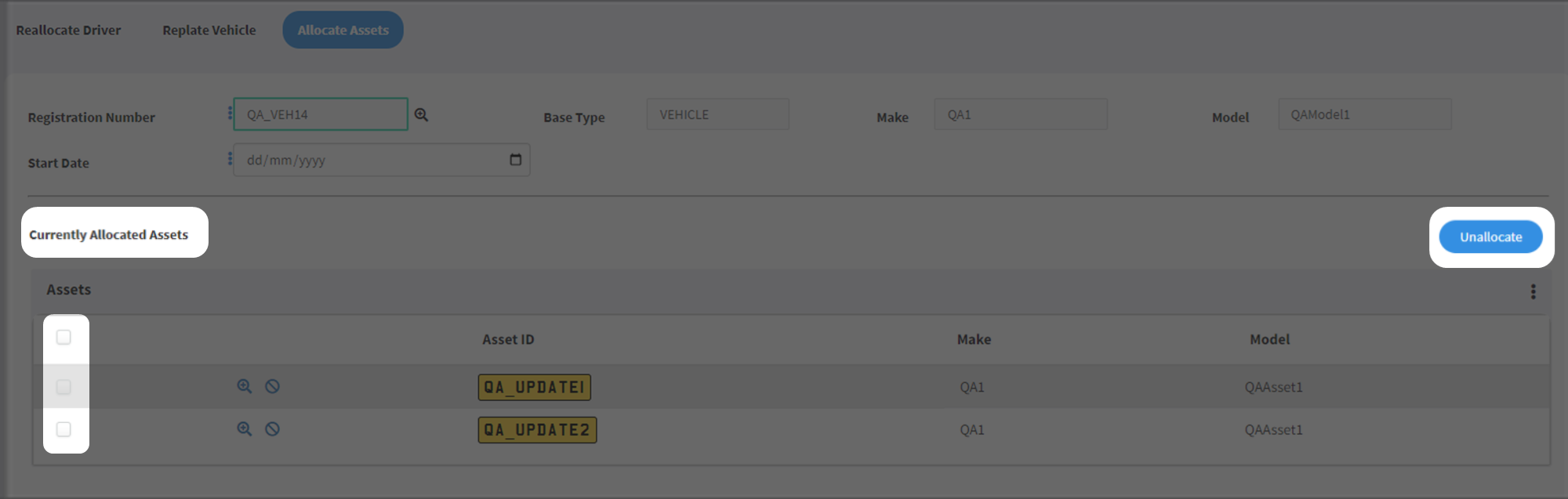View details icon for asset QA_UPDATE2
This screenshot has width=1568, height=499.
[x=245, y=428]
